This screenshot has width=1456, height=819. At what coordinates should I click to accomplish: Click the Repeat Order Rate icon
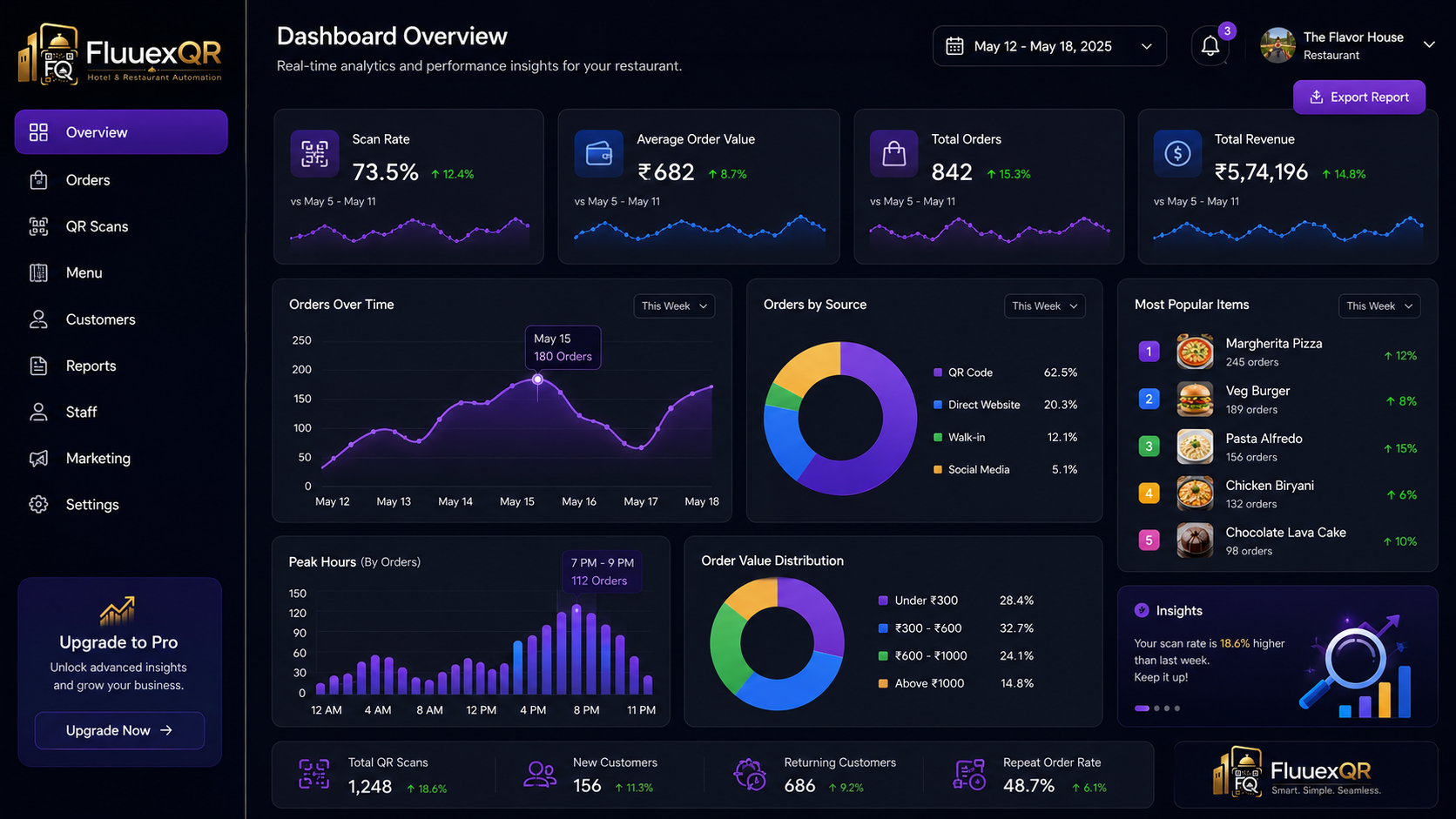coord(969,774)
